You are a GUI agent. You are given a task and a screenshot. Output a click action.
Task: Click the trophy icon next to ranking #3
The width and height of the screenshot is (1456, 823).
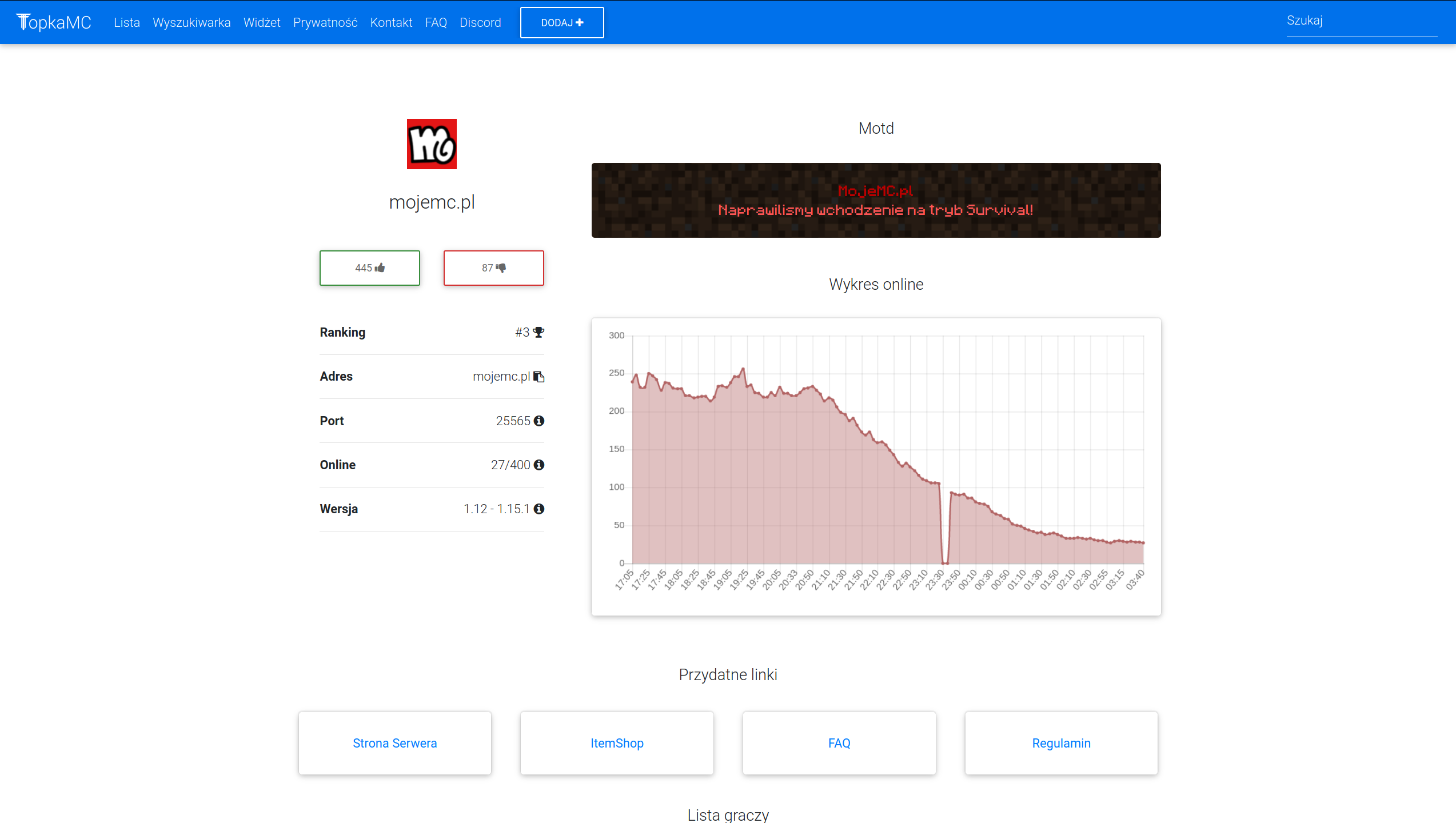point(538,332)
